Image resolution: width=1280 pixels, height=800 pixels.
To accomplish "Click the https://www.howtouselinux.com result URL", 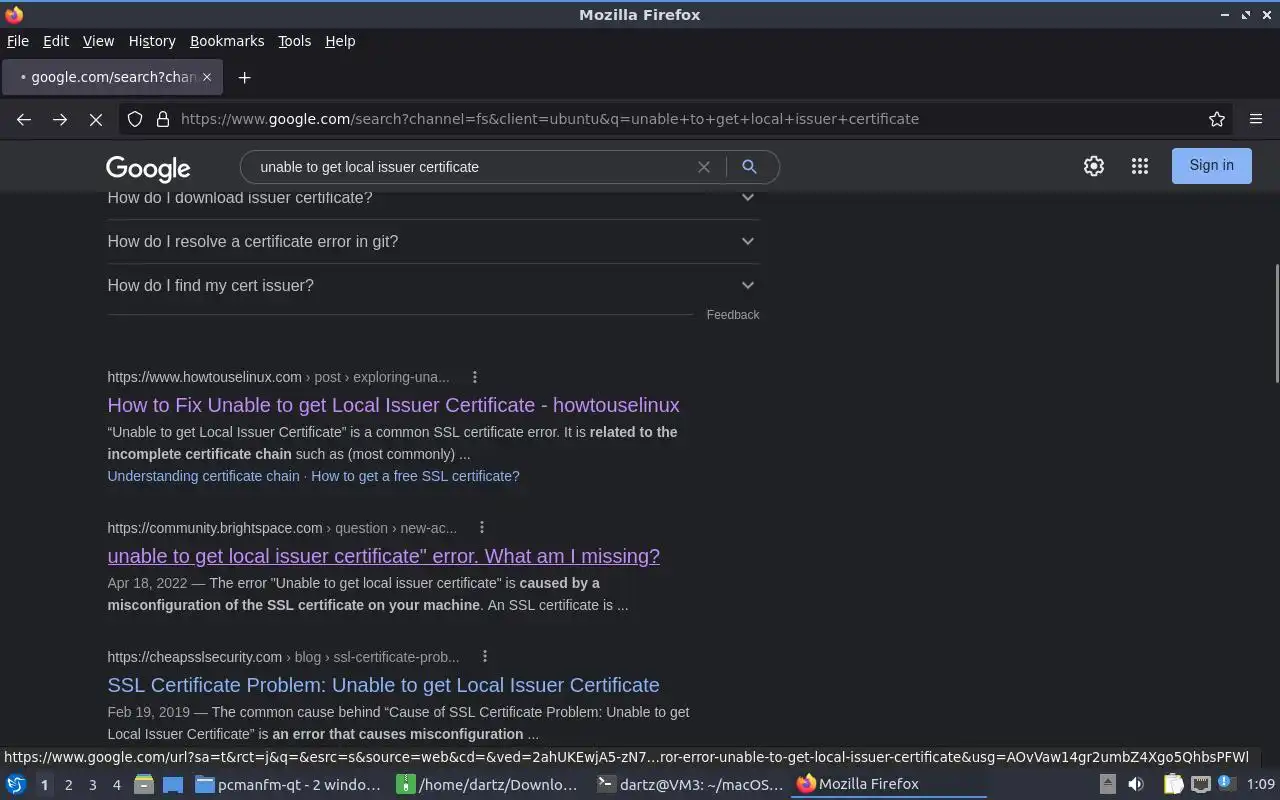I will coord(204,377).
